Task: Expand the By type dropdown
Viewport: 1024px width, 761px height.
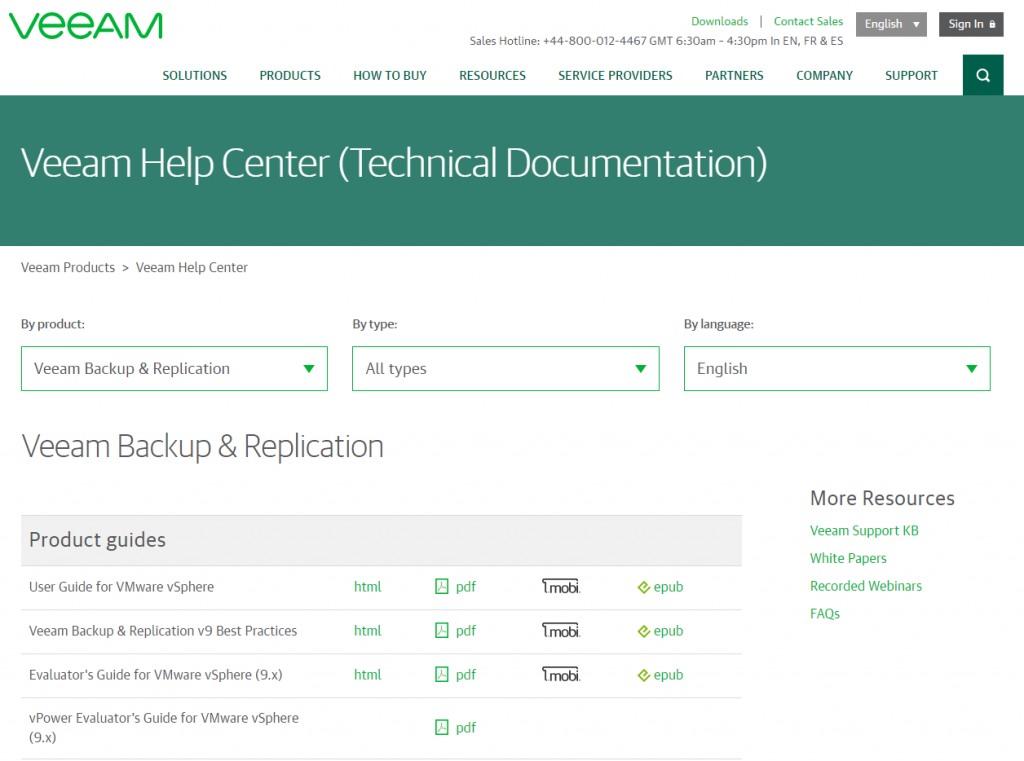Action: pos(505,368)
